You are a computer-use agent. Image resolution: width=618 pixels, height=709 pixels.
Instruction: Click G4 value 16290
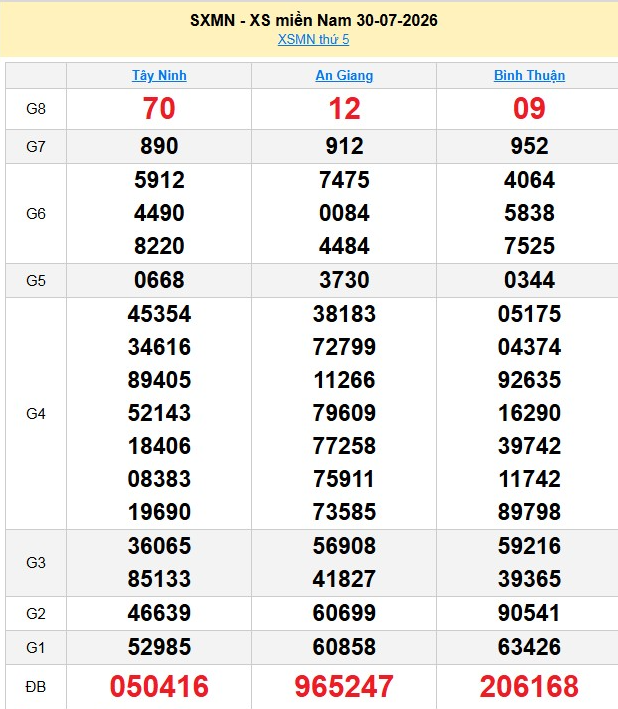[529, 413]
